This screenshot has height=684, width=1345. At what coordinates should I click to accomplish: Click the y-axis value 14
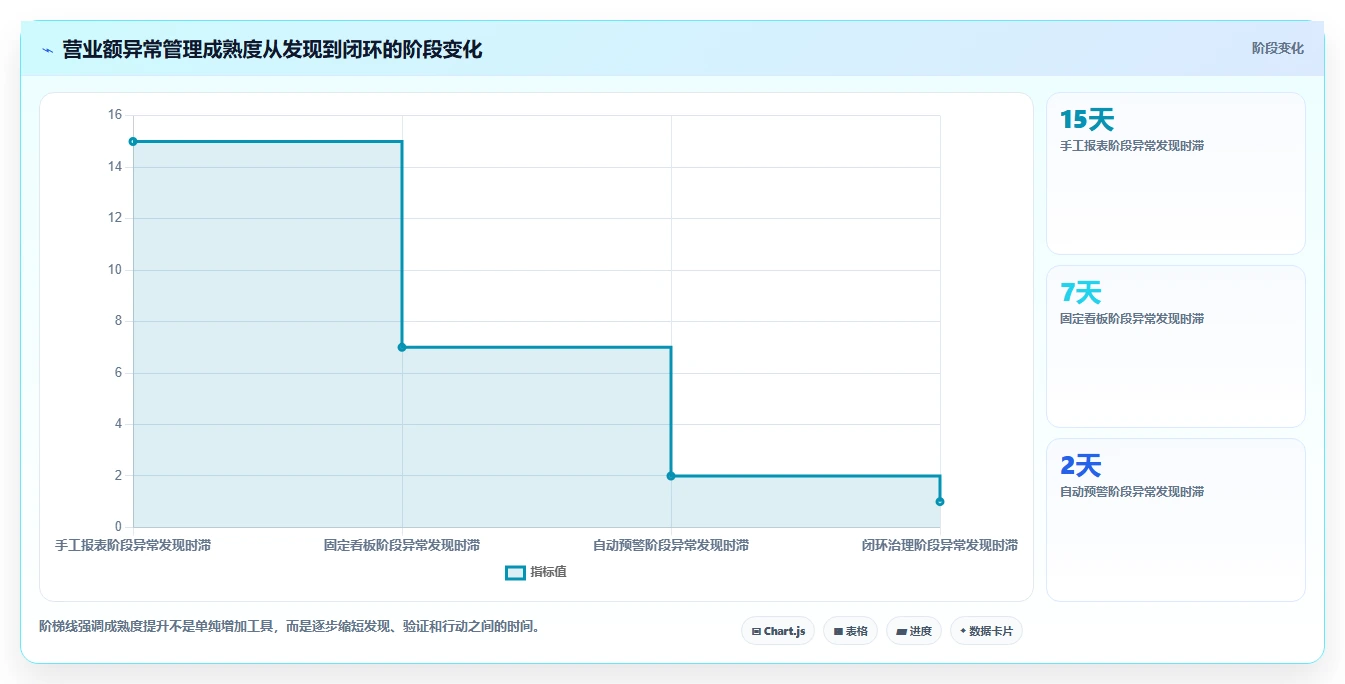[114, 167]
